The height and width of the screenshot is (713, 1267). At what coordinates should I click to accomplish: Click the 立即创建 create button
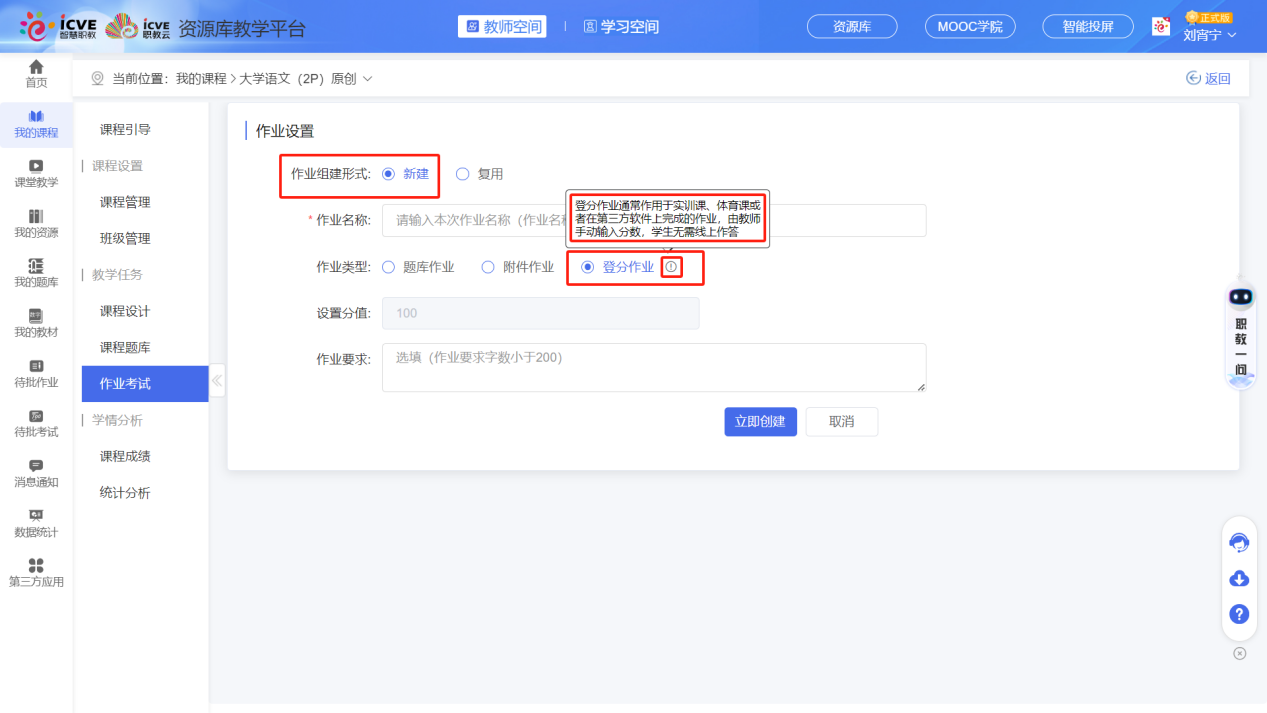click(760, 421)
